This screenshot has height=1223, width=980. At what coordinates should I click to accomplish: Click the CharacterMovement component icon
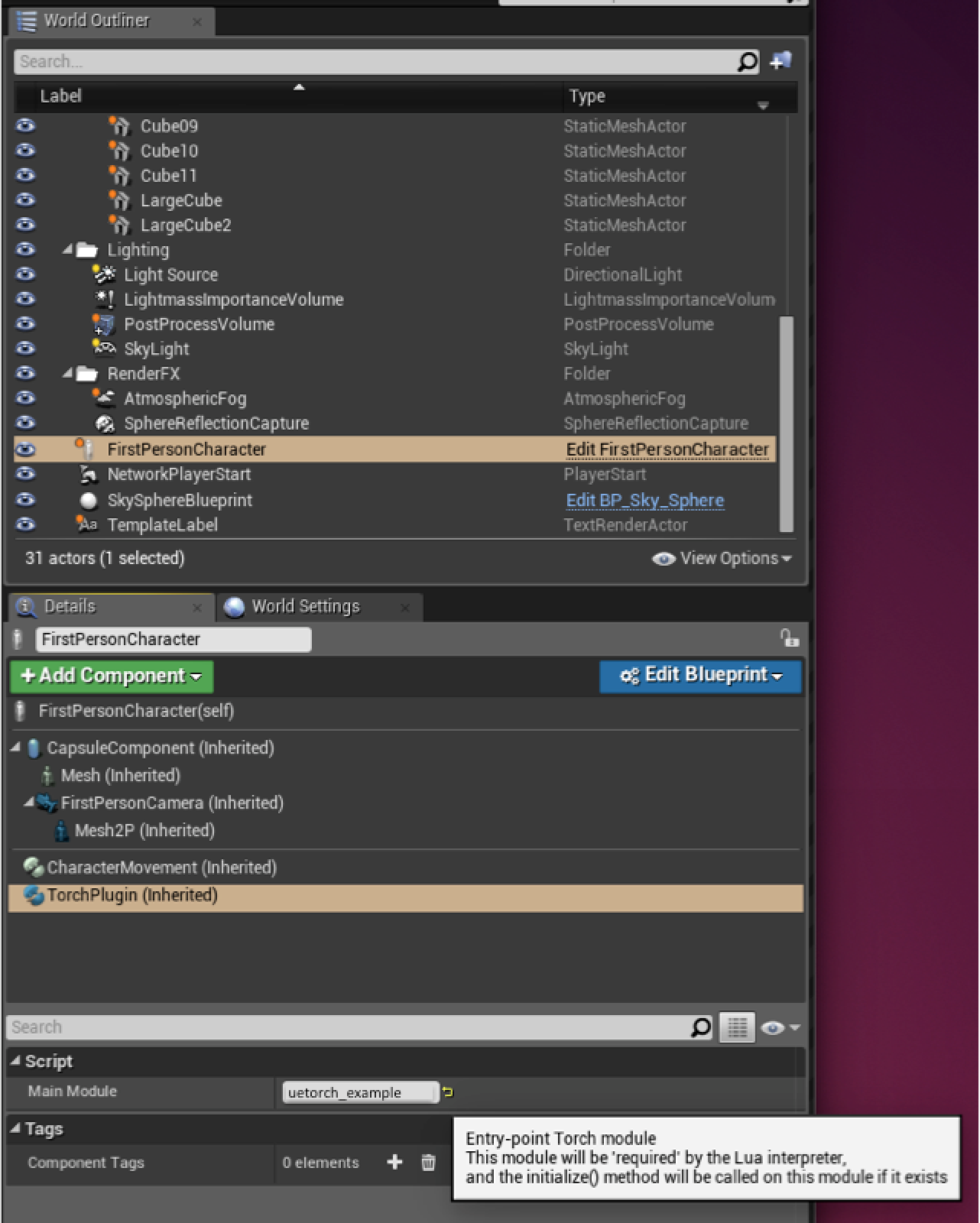(34, 868)
